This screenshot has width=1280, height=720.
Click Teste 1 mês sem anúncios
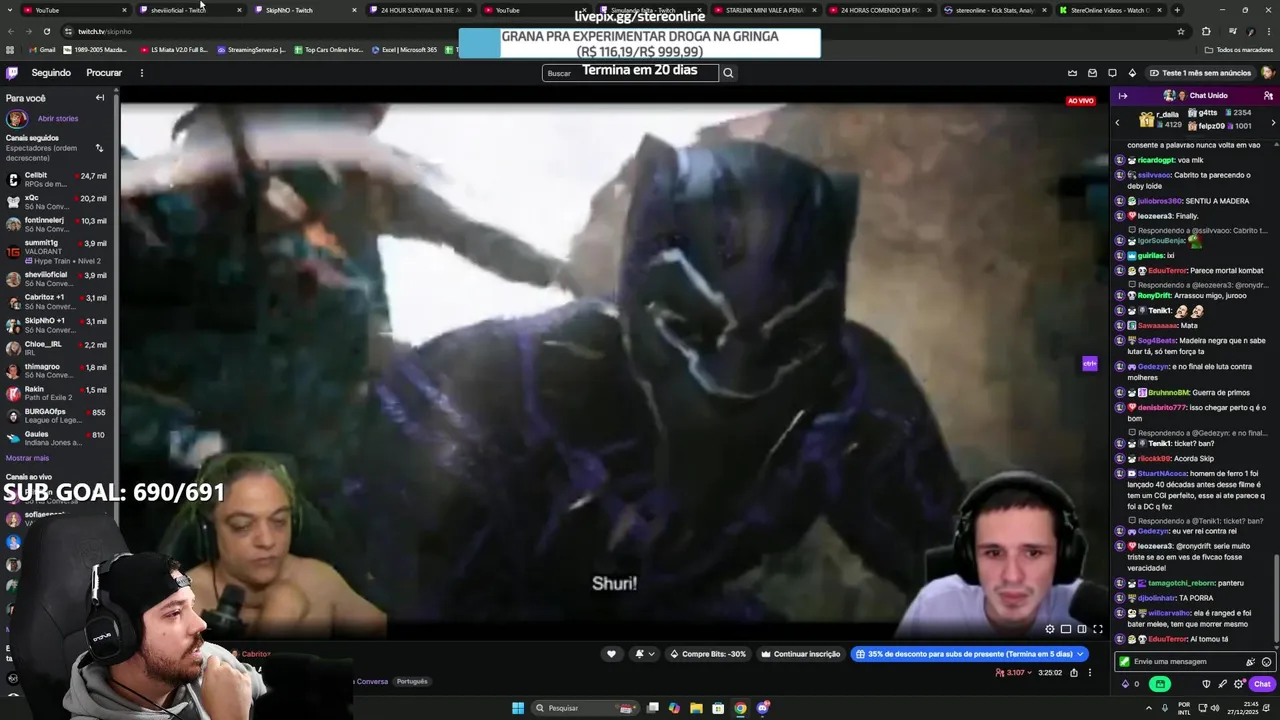point(1199,73)
